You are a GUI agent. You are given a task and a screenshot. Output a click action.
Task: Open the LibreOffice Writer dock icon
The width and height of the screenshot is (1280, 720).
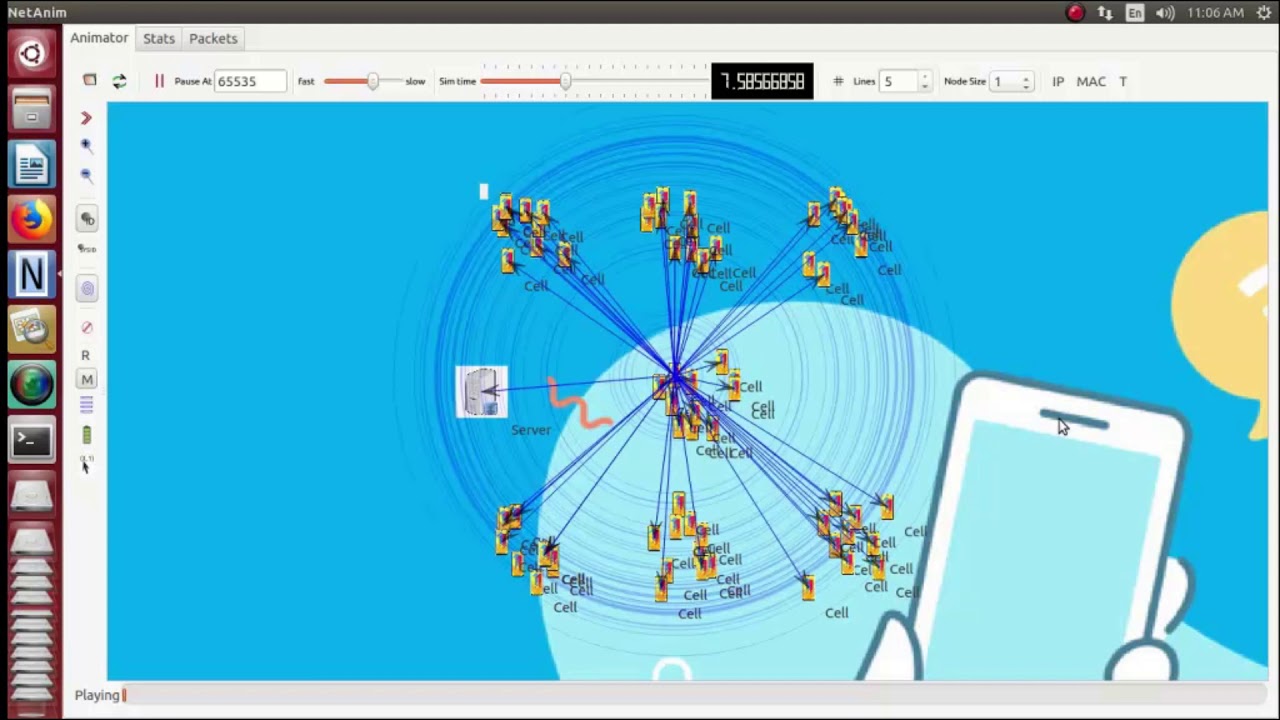(x=31, y=165)
